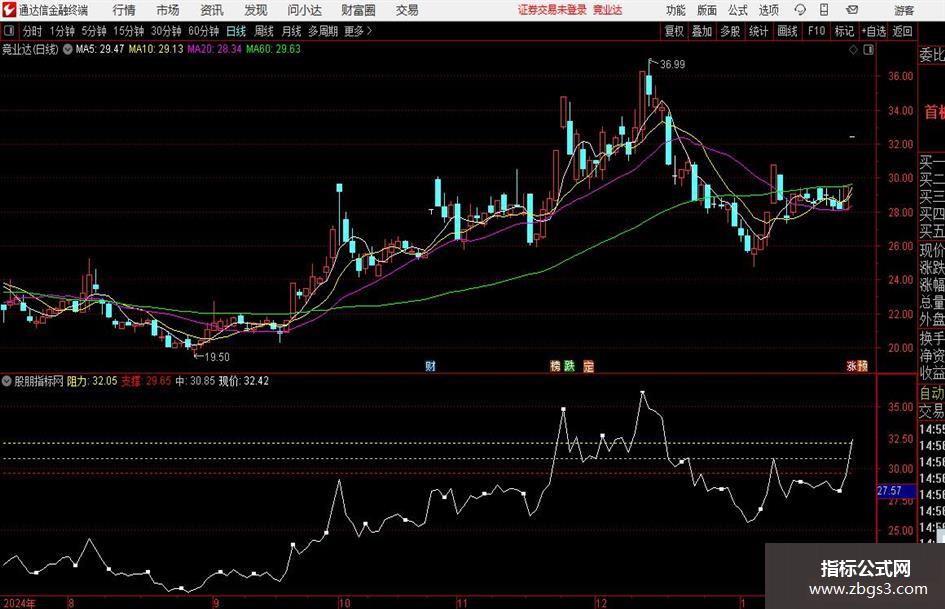Click the MA60: 29.63 label
The height and width of the screenshot is (609, 945).
click(x=273, y=49)
